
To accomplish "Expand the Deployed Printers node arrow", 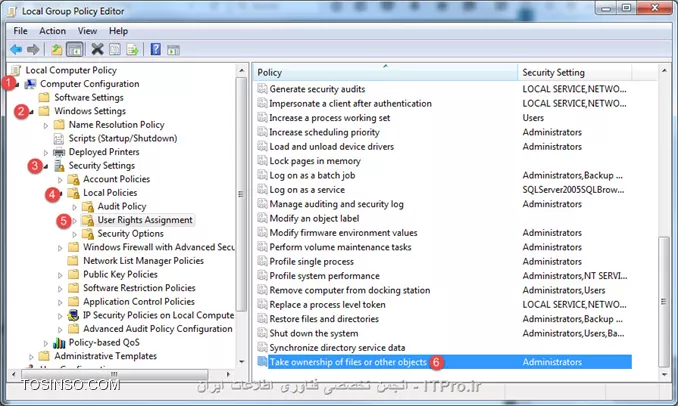I will pyautogui.click(x=46, y=153).
